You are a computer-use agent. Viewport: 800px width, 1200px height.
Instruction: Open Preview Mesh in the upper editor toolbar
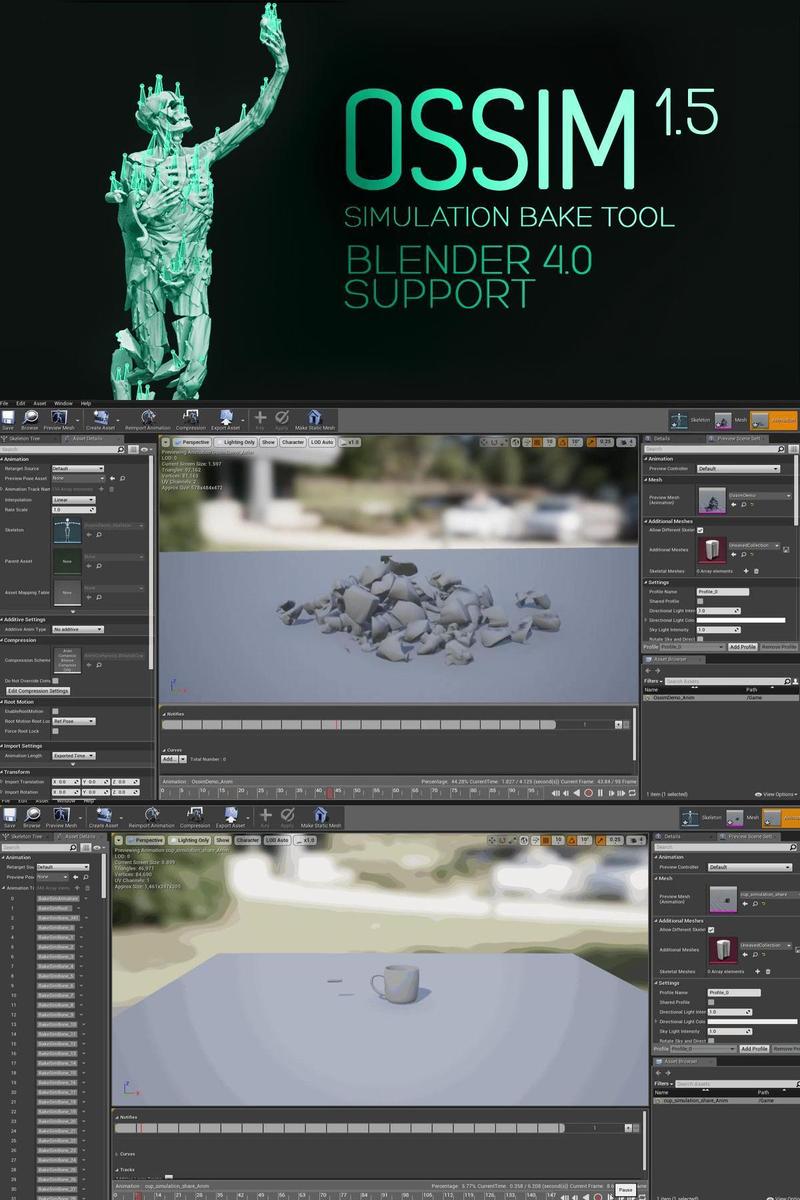pyautogui.click(x=59, y=420)
